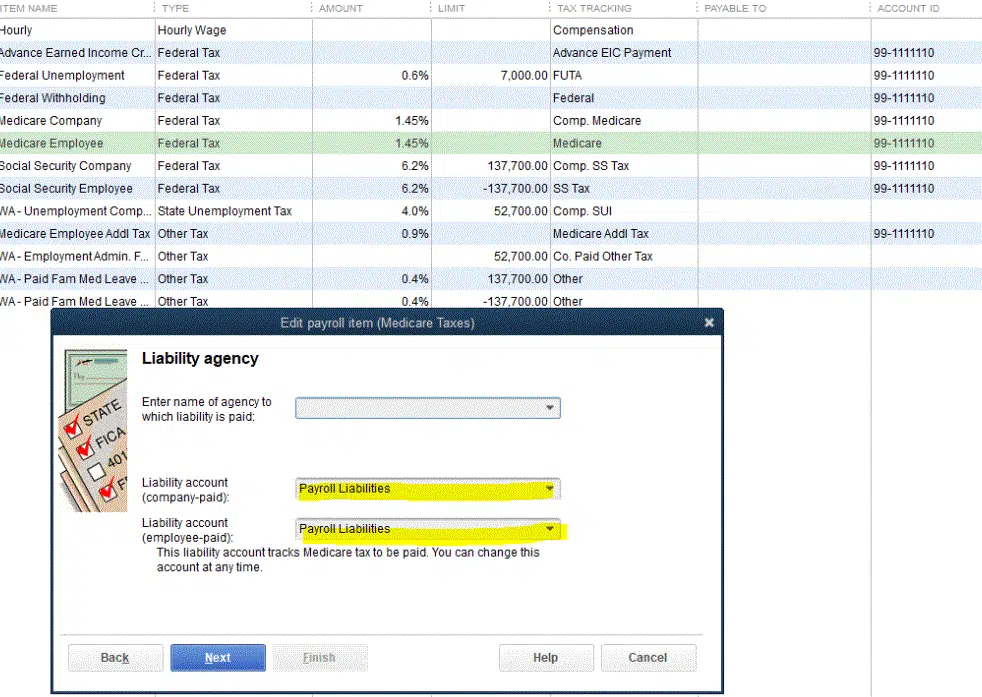Viewport: 982px width, 697px height.
Task: Cancel editing the Medicare Taxes item
Action: pyautogui.click(x=648, y=657)
